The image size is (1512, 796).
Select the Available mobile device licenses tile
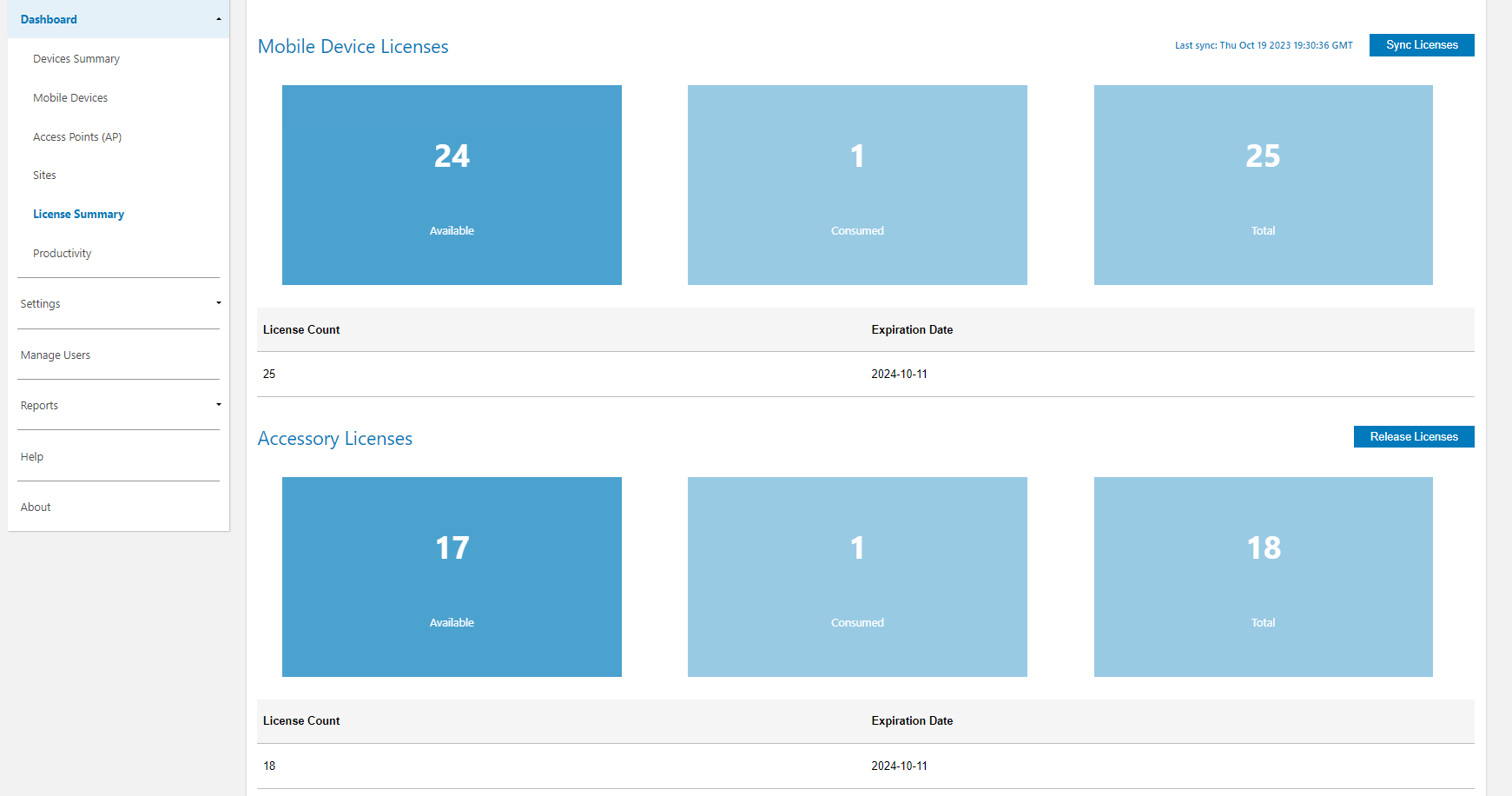tap(452, 184)
